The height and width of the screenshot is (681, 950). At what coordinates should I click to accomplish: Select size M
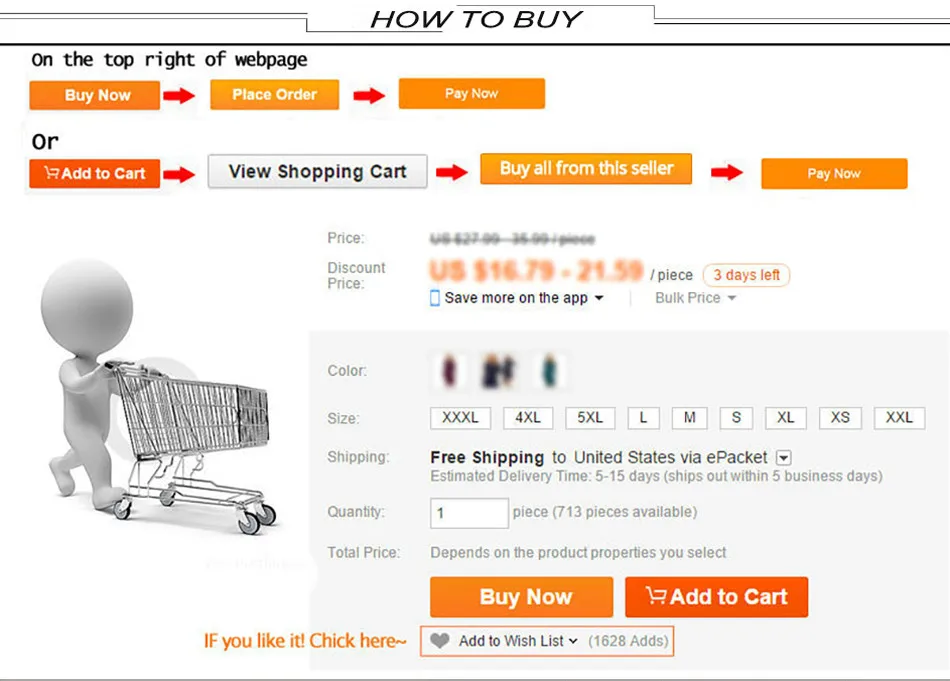click(689, 417)
